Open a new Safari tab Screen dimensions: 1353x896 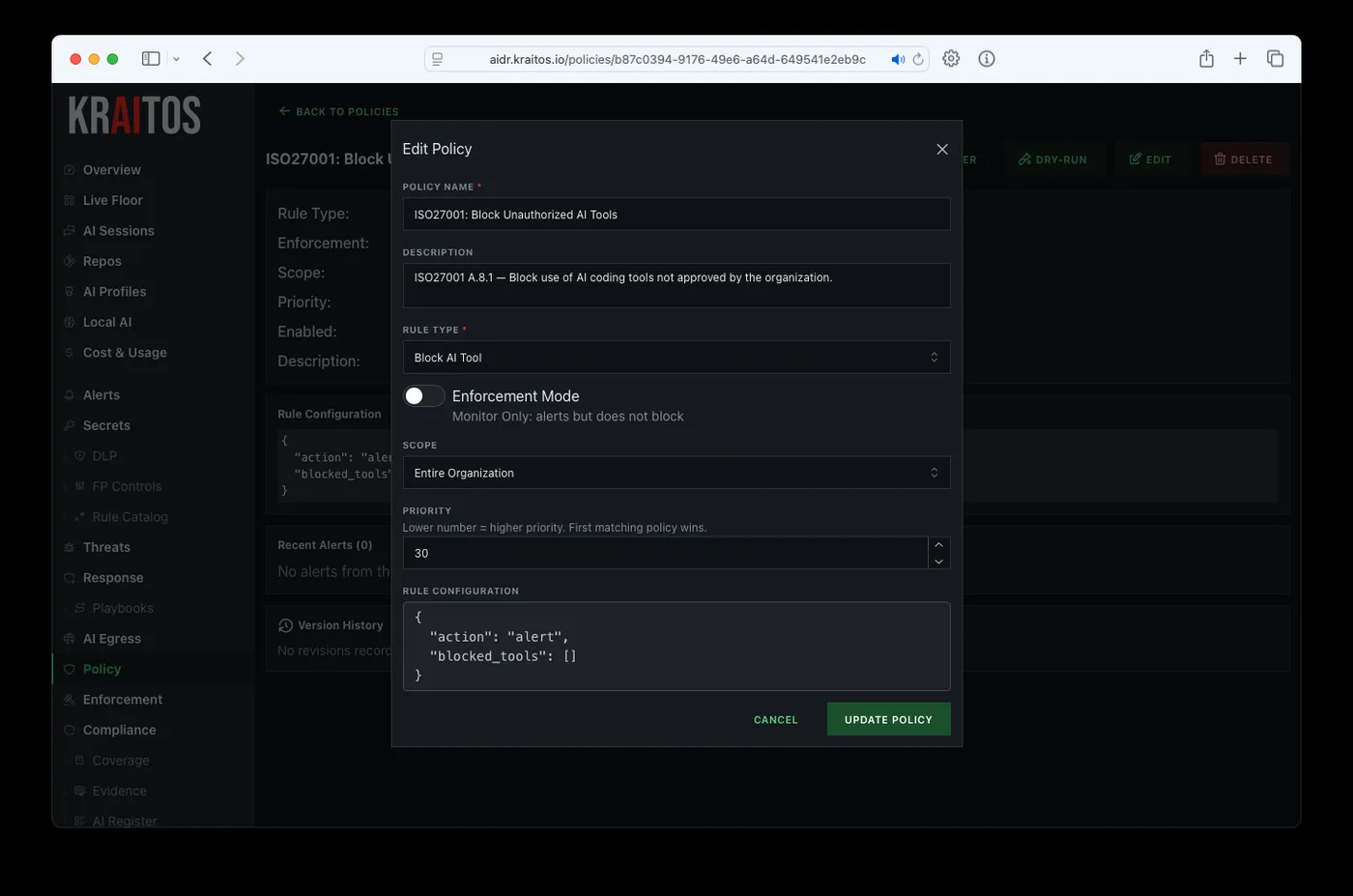(1240, 59)
